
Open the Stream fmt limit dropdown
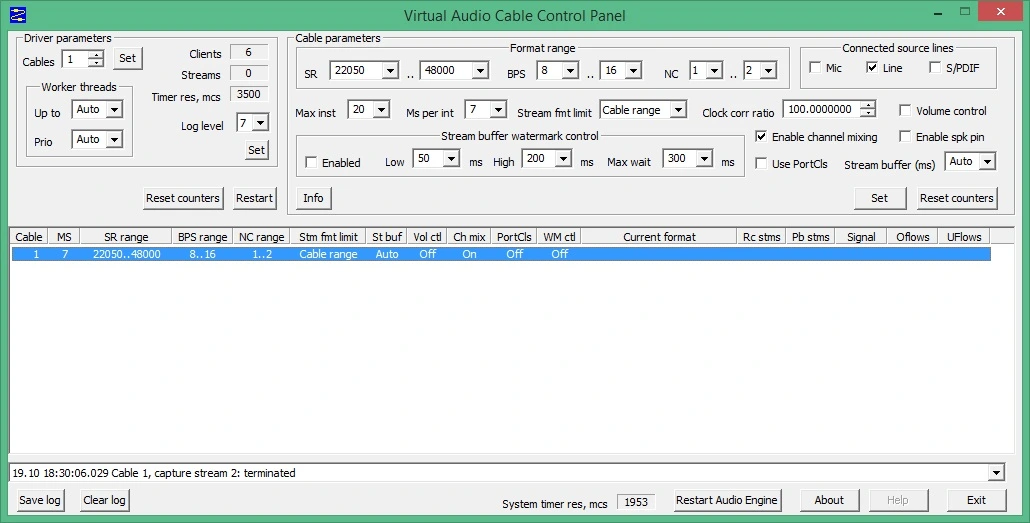pyautogui.click(x=679, y=110)
